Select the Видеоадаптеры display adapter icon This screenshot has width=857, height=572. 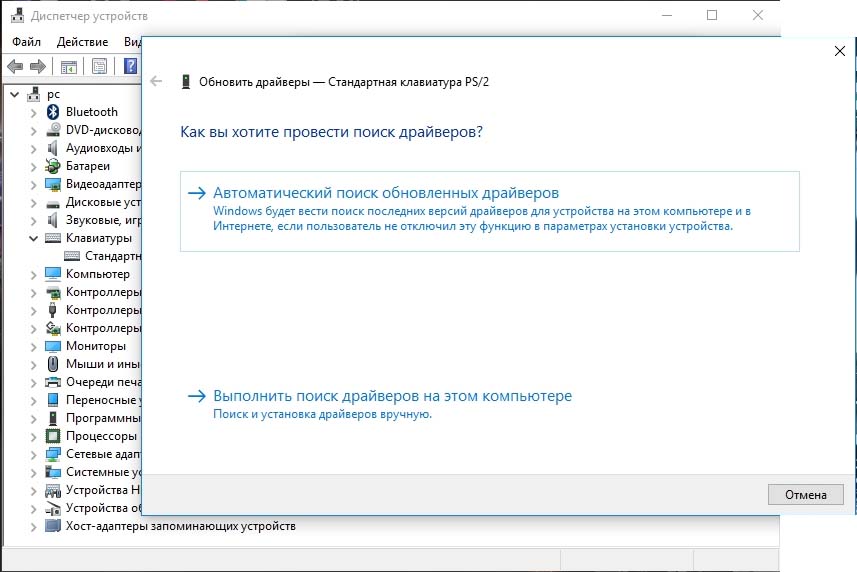pos(53,184)
